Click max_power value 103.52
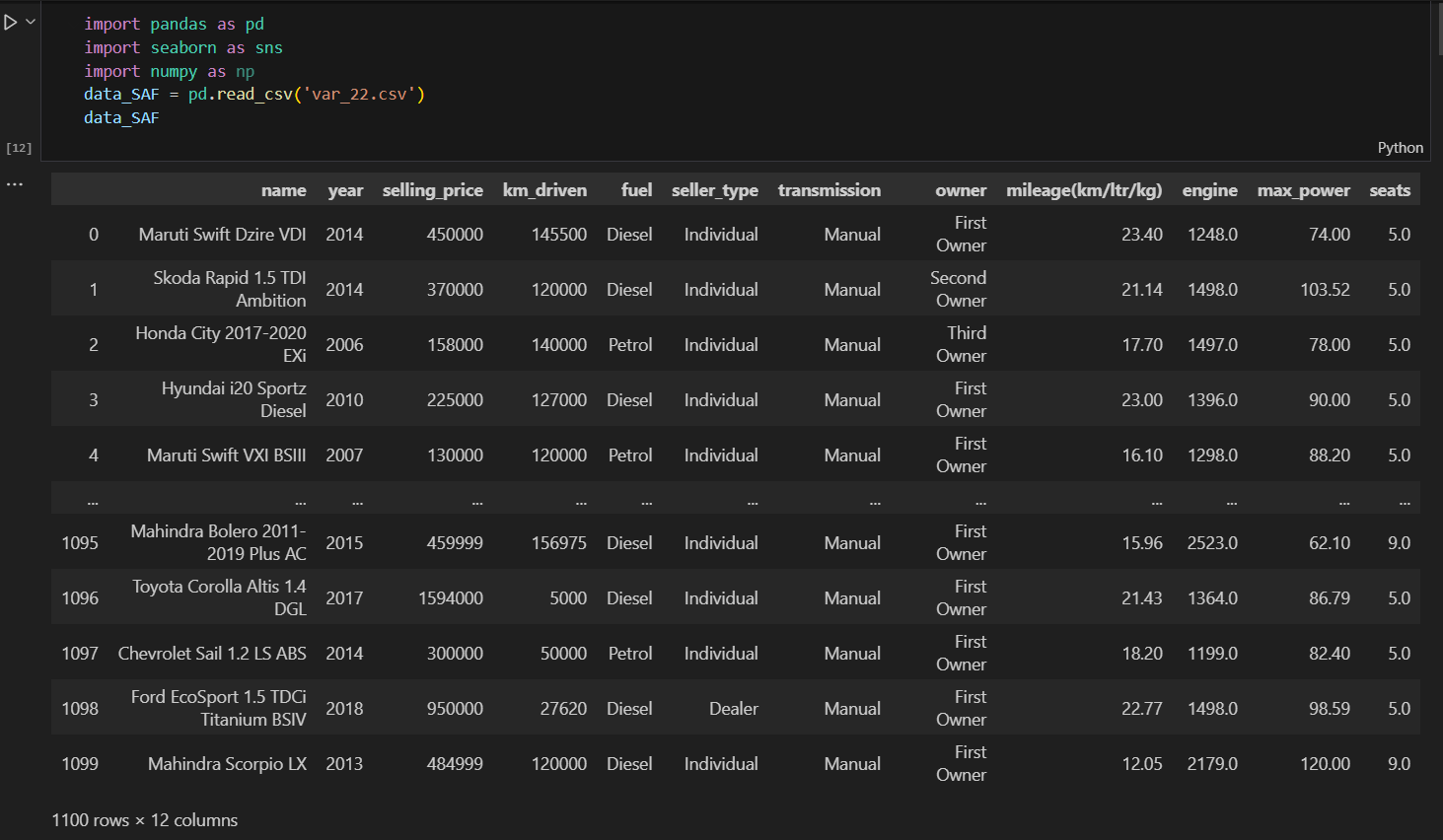This screenshot has width=1443, height=840. click(1325, 290)
